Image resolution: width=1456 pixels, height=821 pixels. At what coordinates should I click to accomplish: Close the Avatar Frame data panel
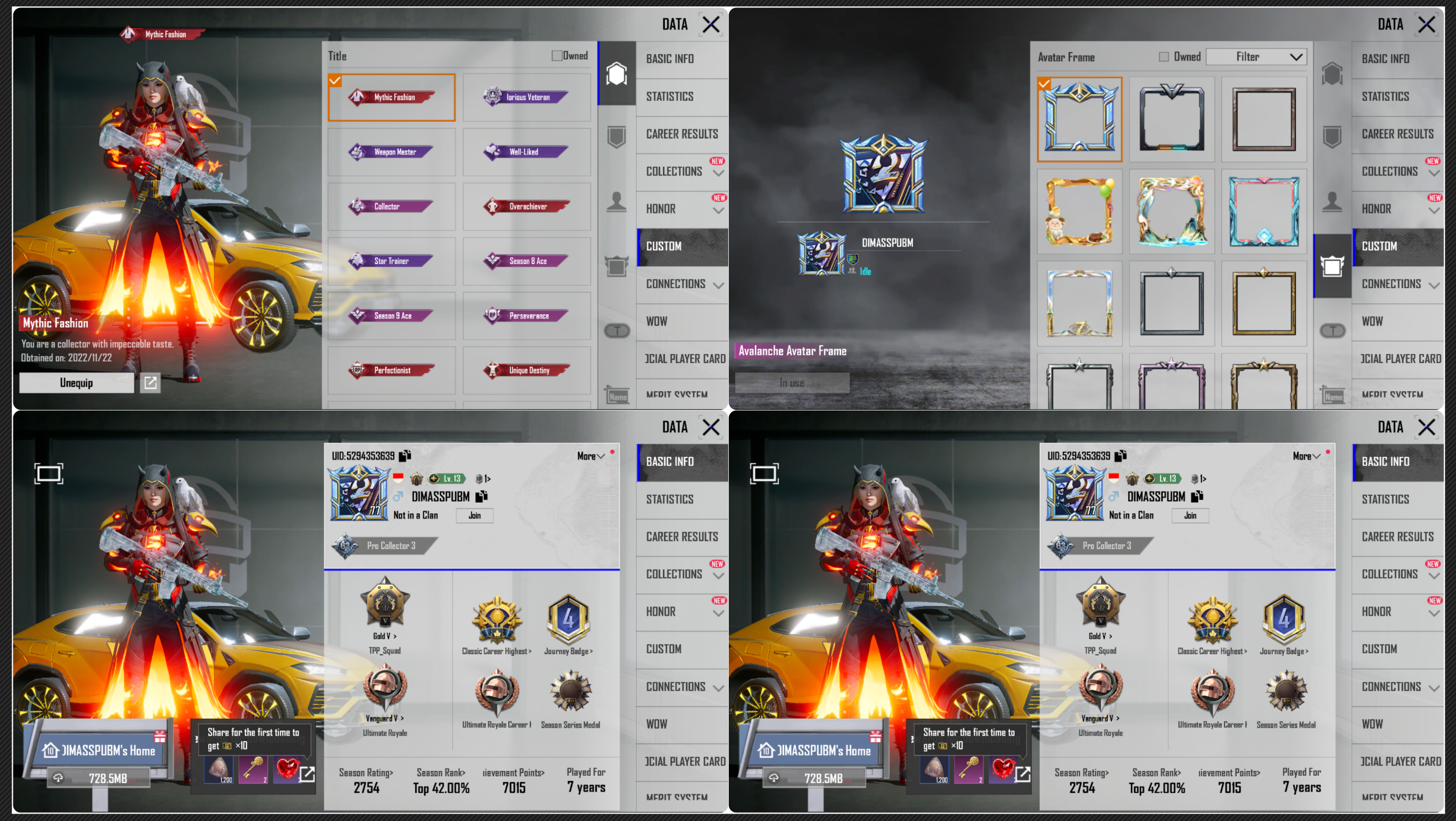coord(1427,24)
